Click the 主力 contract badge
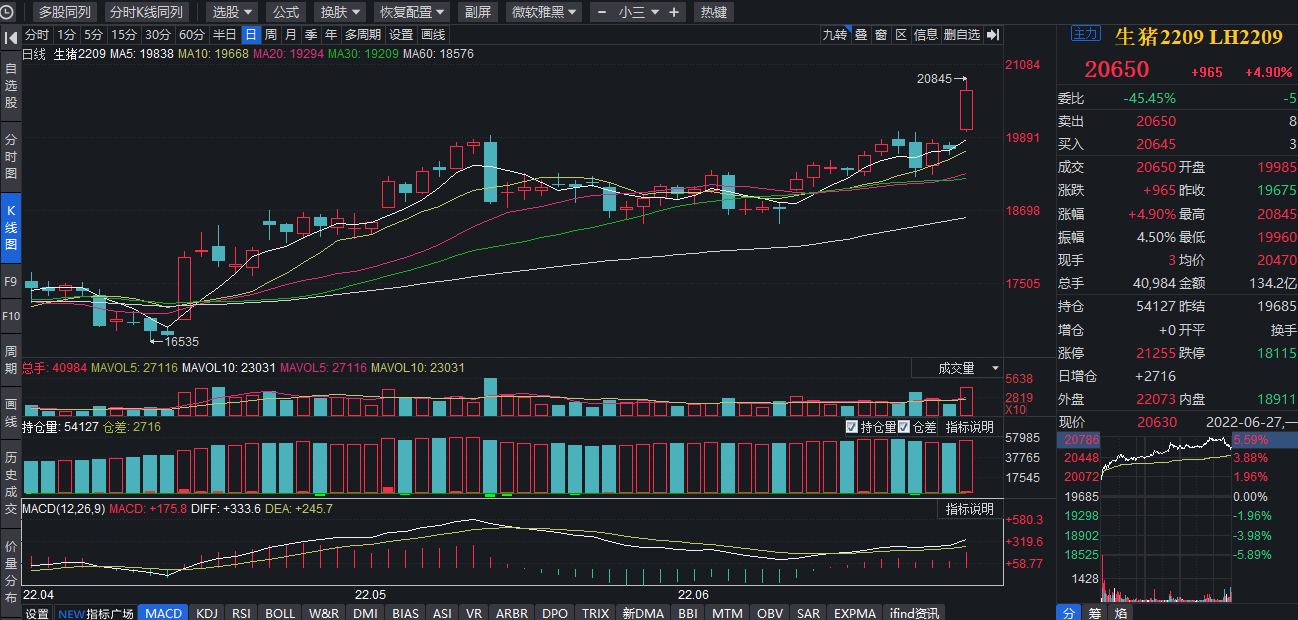Viewport: 1298px width, 620px height. [1085, 34]
